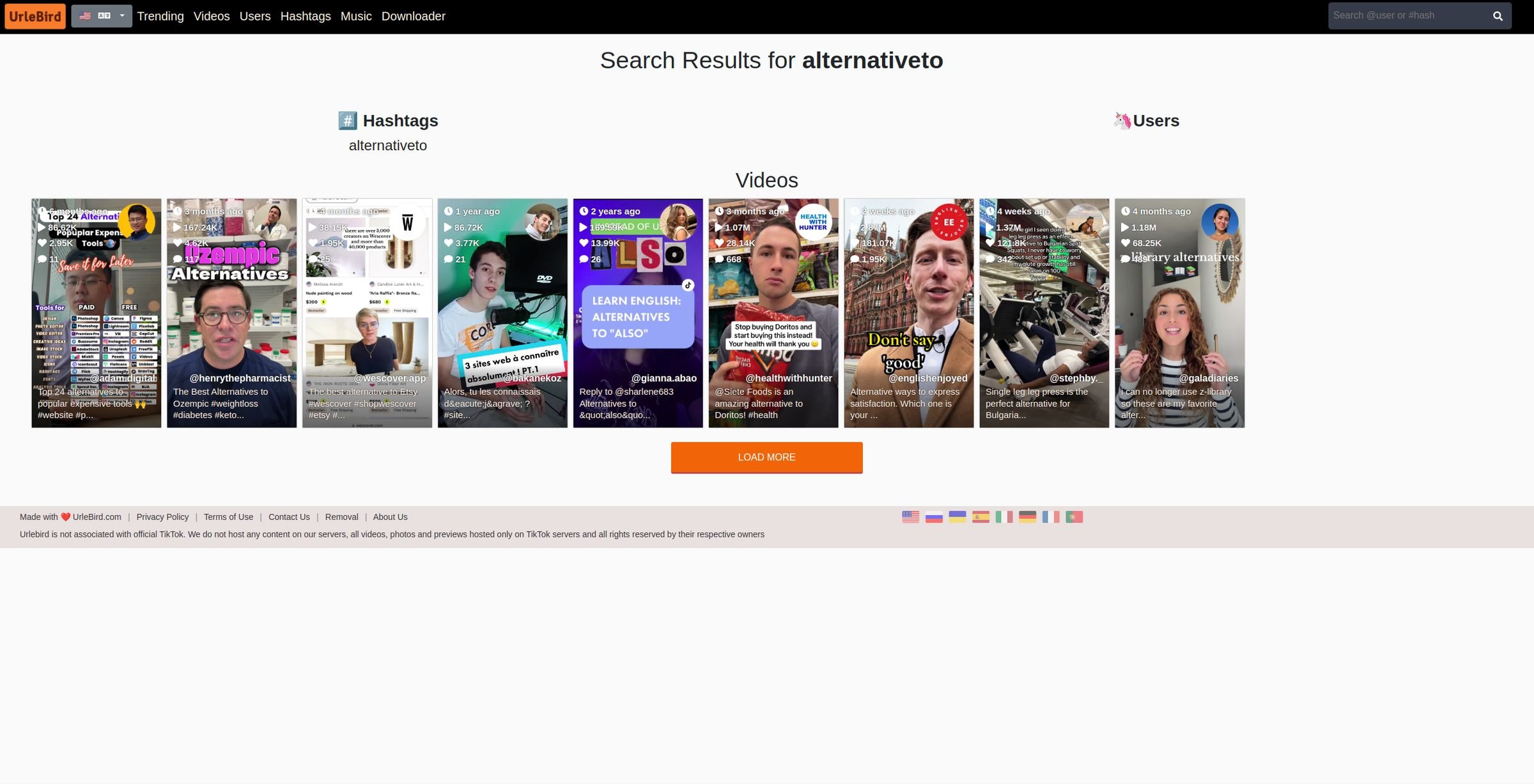This screenshot has width=1534, height=784.
Task: Open @gianna.abao Learn English video
Action: tap(638, 312)
